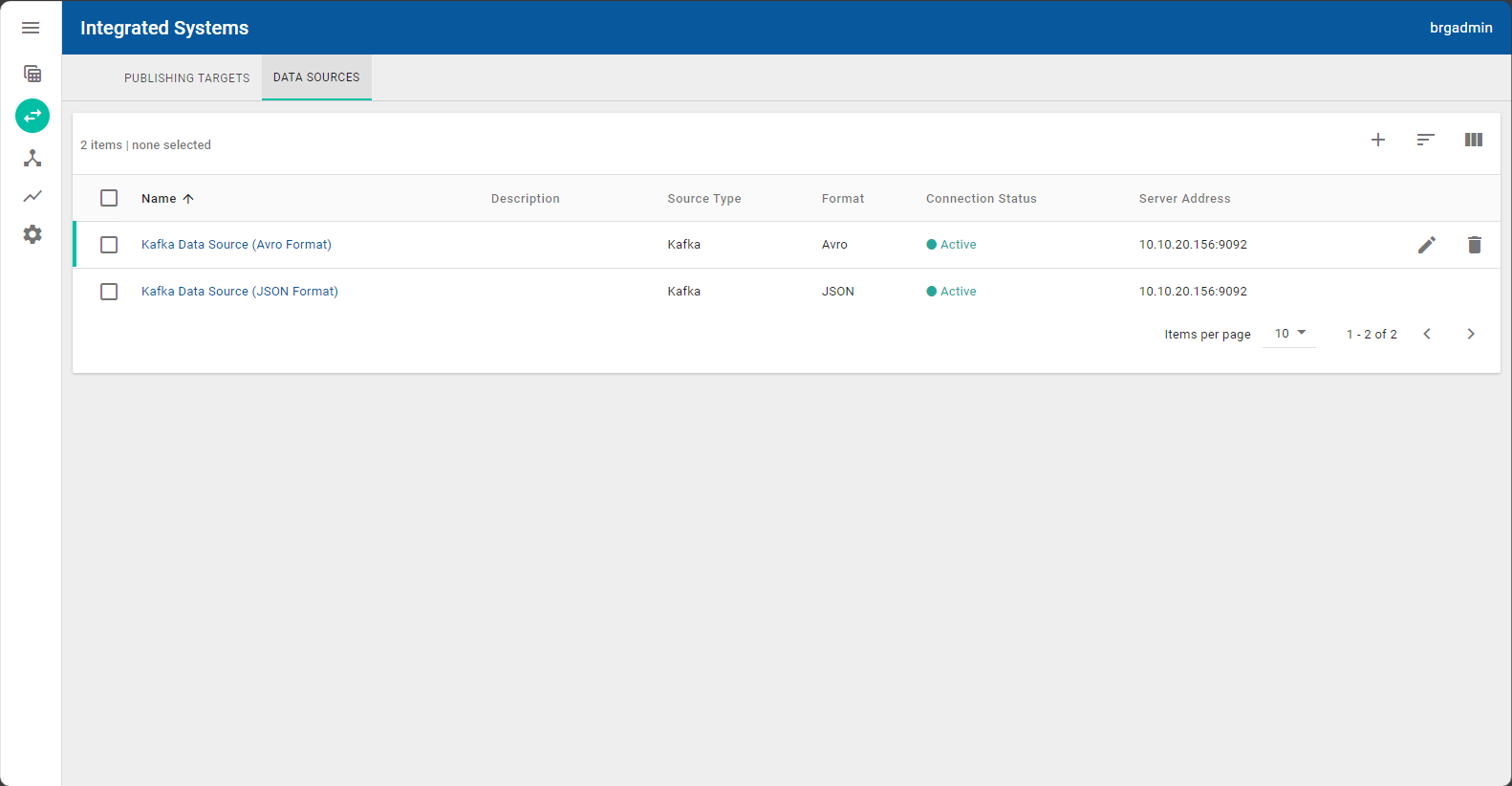Screen dimensions: 1512x786
Task: Add a new data source with plus icon
Action: pos(1378,140)
